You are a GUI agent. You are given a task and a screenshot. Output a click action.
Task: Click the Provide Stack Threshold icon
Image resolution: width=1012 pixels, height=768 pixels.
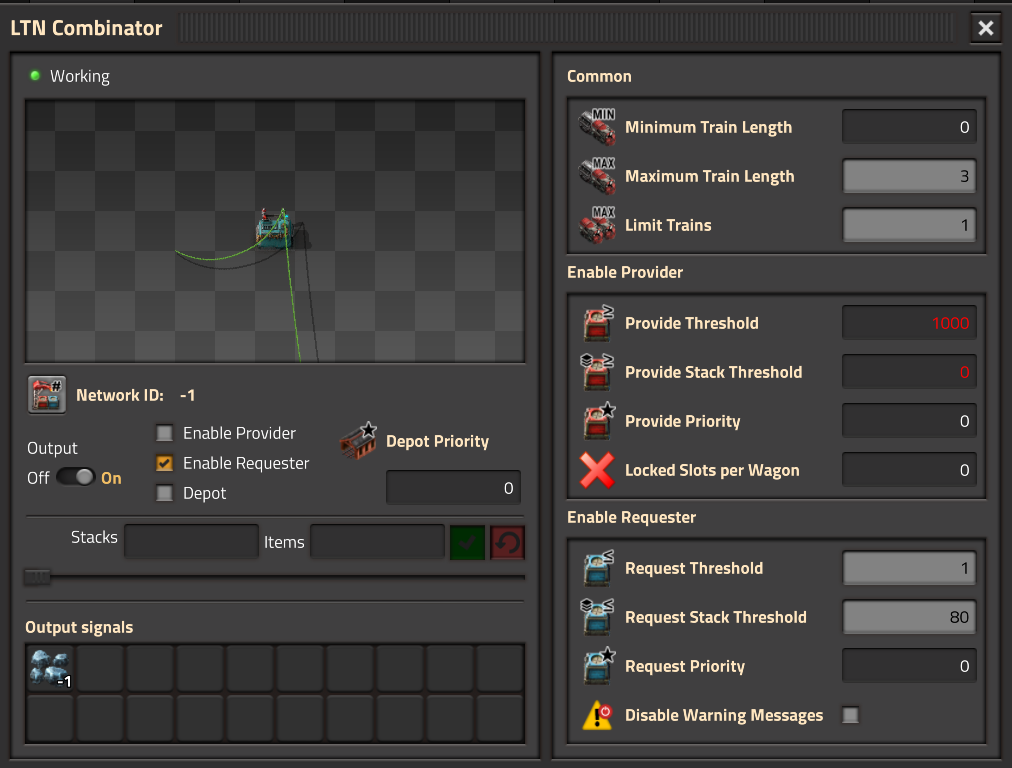(x=597, y=372)
